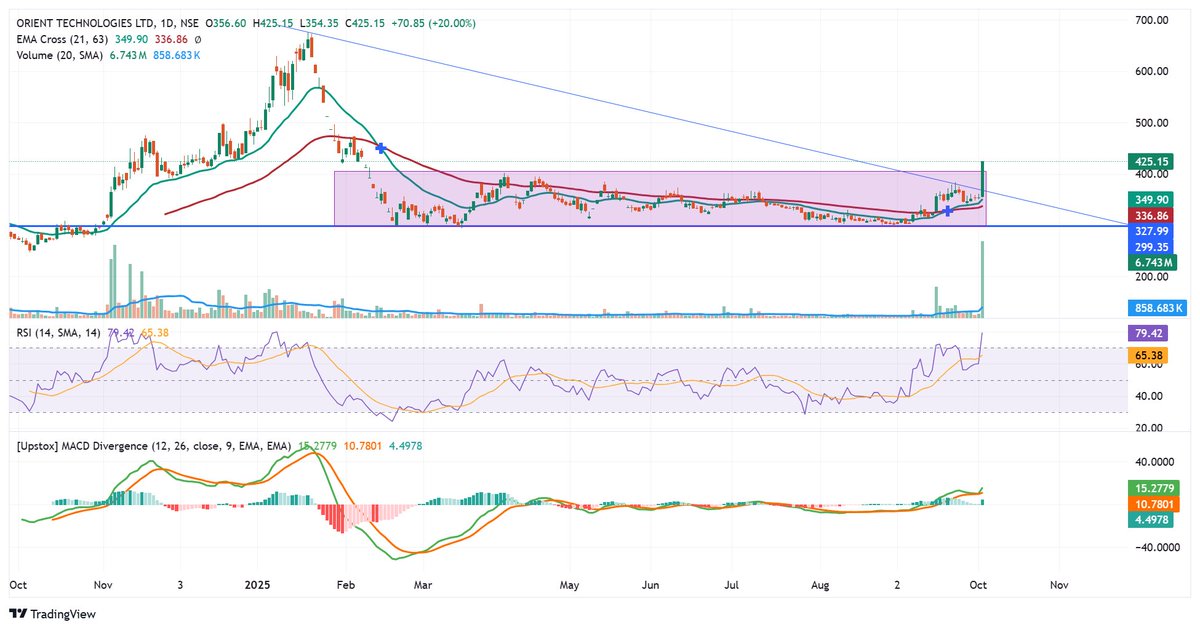
Task: Click the tallest volume bar at far right
Action: 984,279
